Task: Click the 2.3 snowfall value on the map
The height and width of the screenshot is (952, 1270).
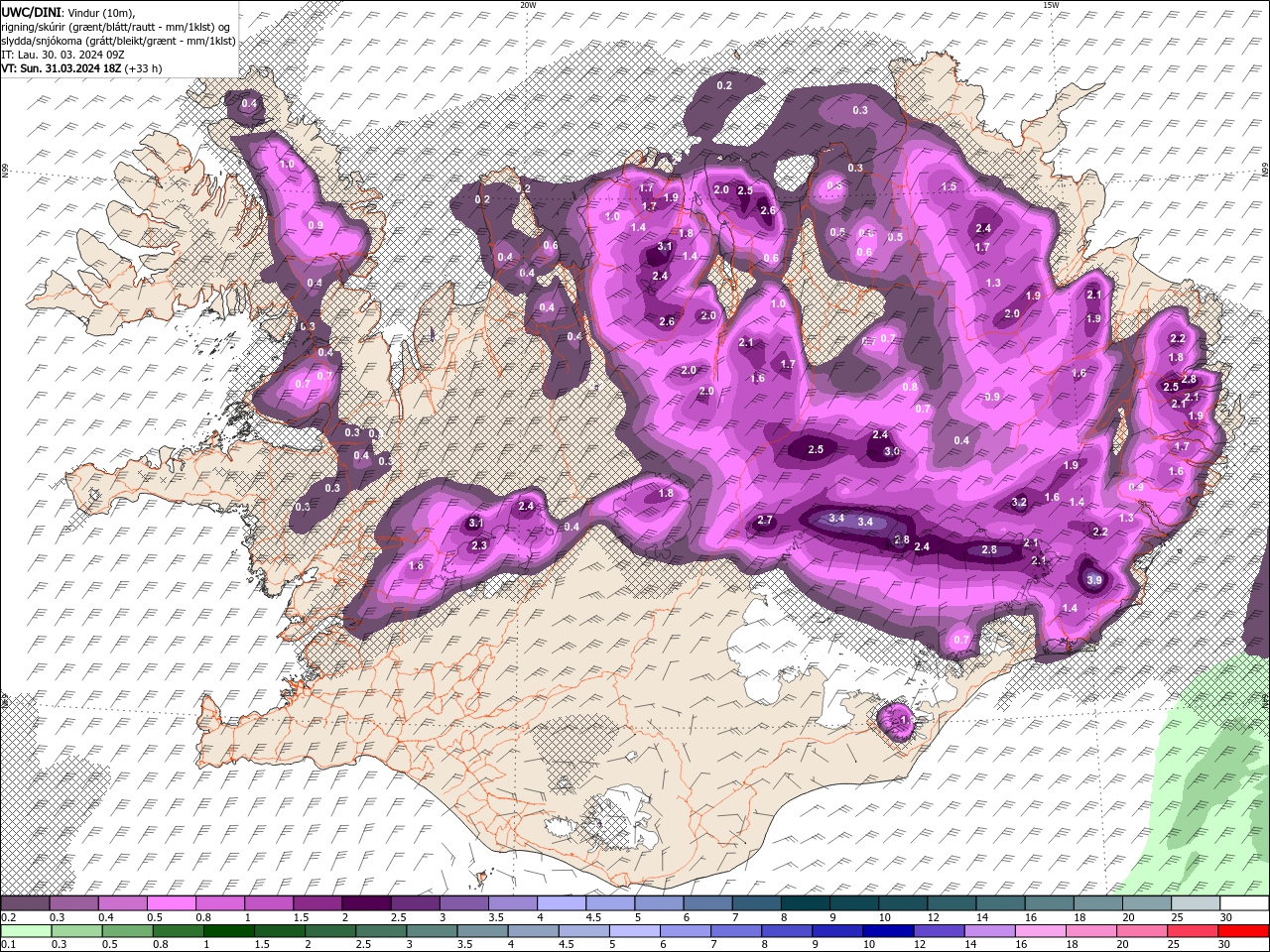Action: pyautogui.click(x=479, y=545)
